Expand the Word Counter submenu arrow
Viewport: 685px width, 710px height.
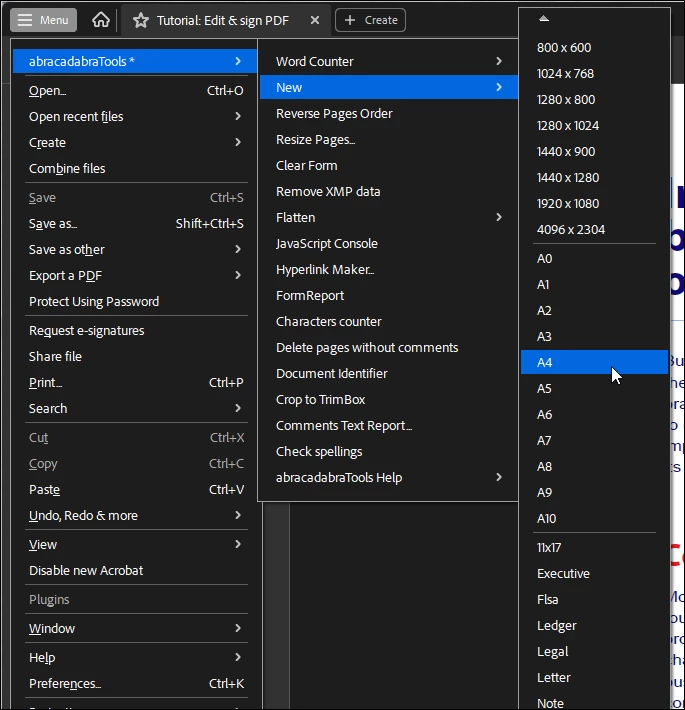[498, 61]
